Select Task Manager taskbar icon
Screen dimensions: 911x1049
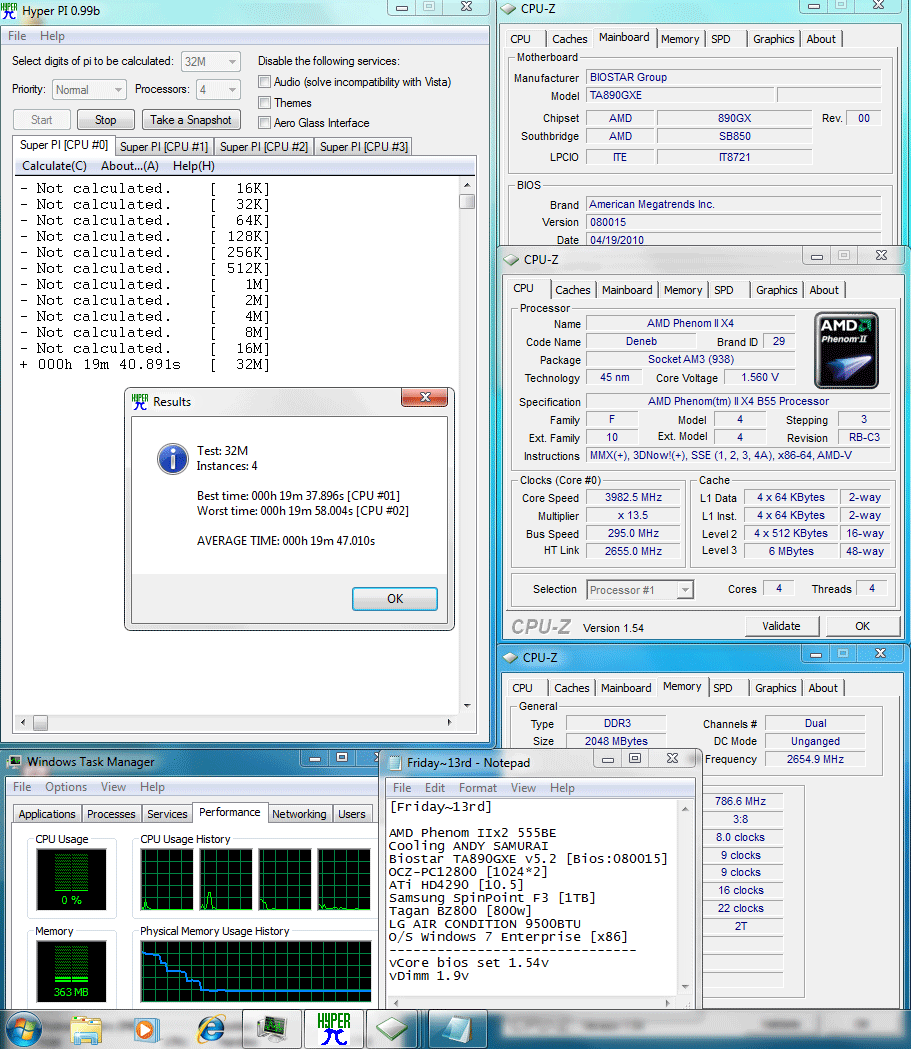tap(272, 1030)
